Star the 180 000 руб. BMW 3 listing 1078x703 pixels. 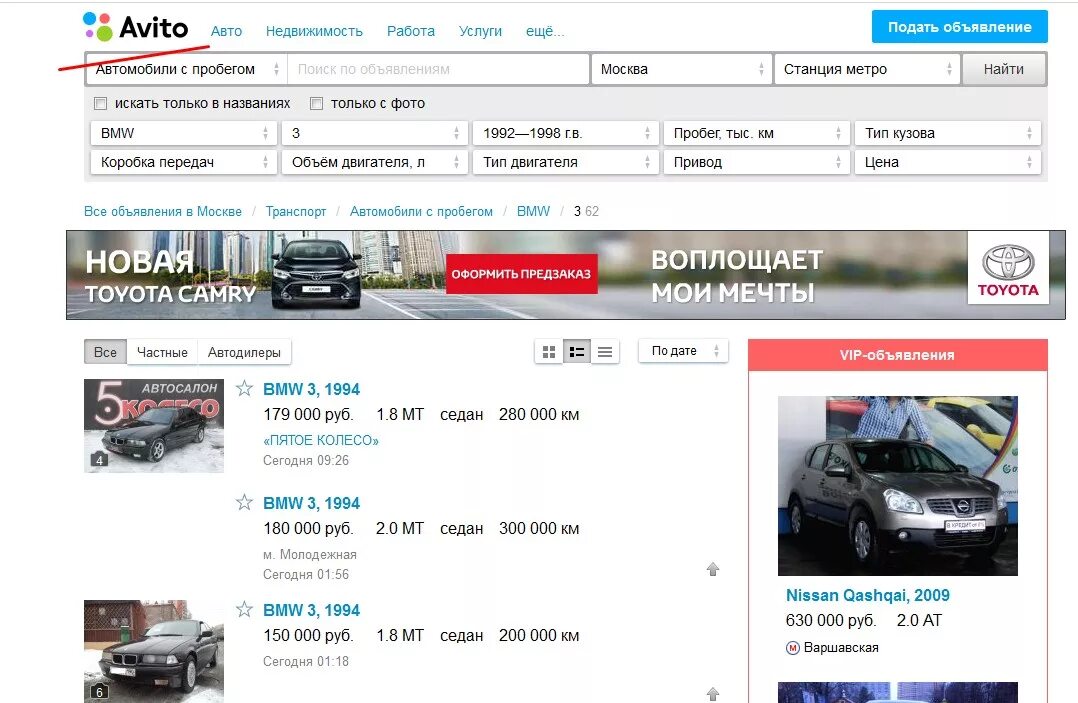click(x=244, y=502)
